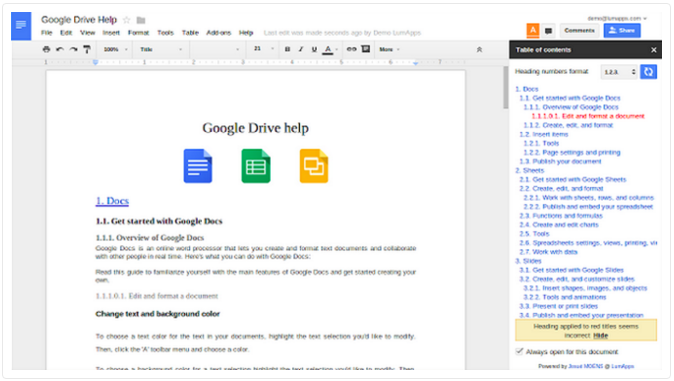
Task: Open the Help menu
Action: pyautogui.click(x=246, y=33)
